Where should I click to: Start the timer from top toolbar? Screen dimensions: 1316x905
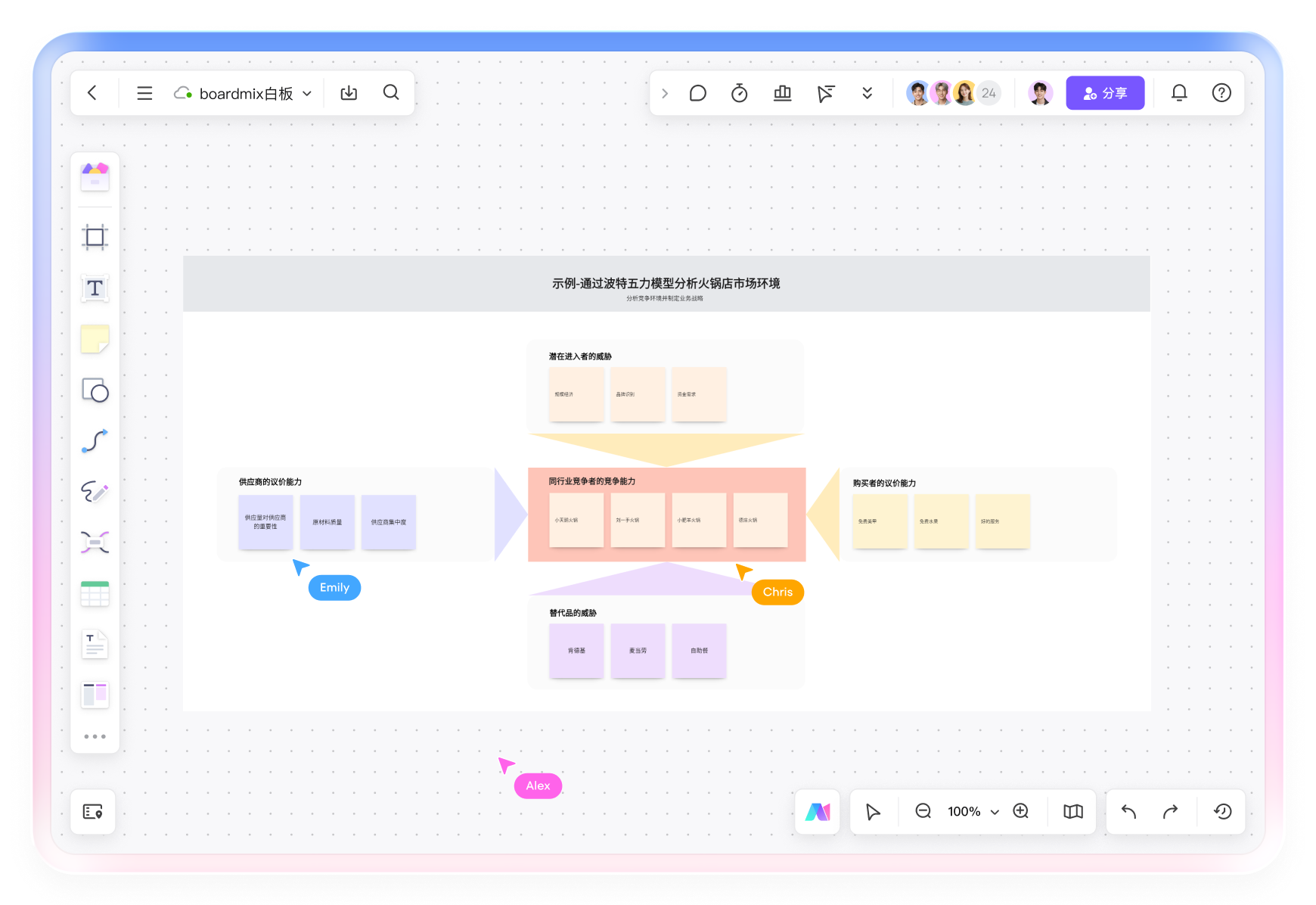[x=739, y=93]
